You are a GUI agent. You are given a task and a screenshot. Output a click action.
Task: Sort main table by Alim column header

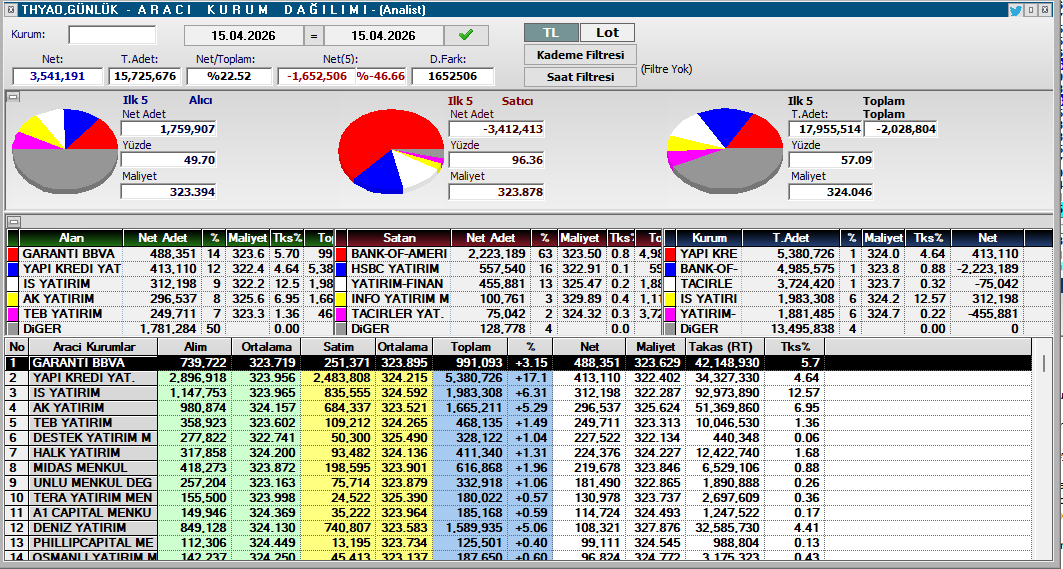point(195,347)
